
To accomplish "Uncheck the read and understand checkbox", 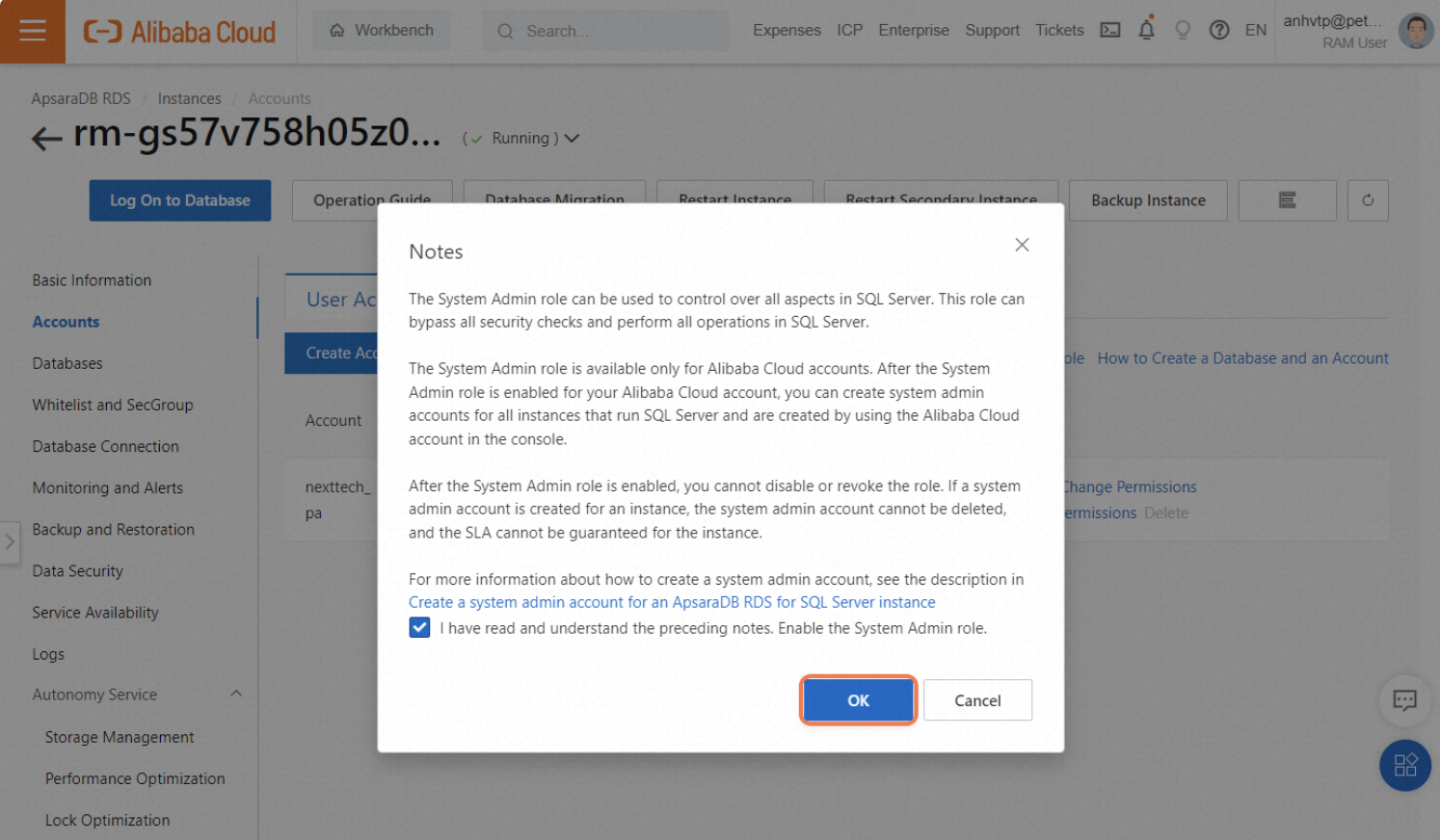I will pos(419,628).
